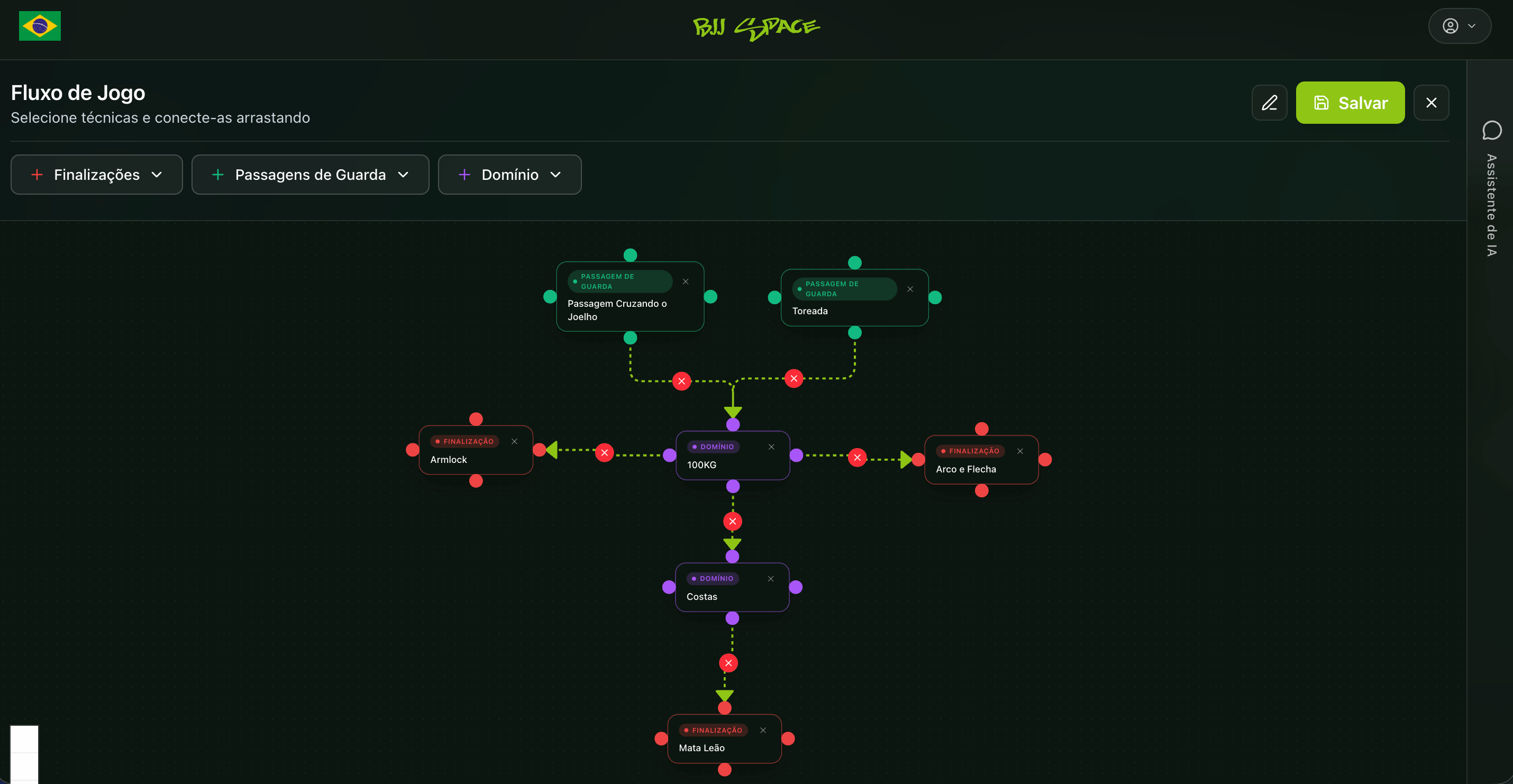
Task: Close the Fluxo de Jogo editor
Action: [1432, 103]
